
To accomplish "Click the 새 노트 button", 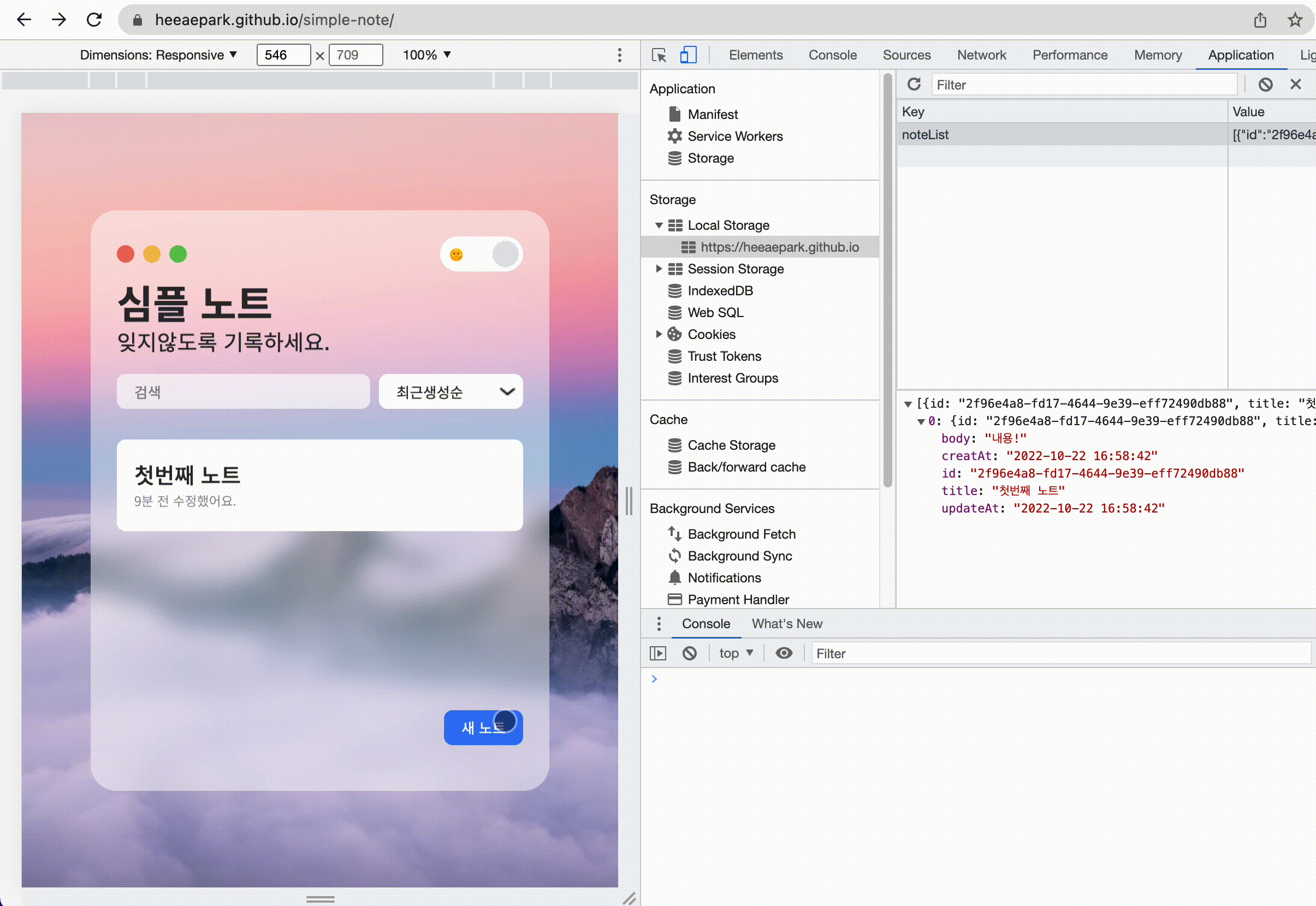I will coord(483,728).
